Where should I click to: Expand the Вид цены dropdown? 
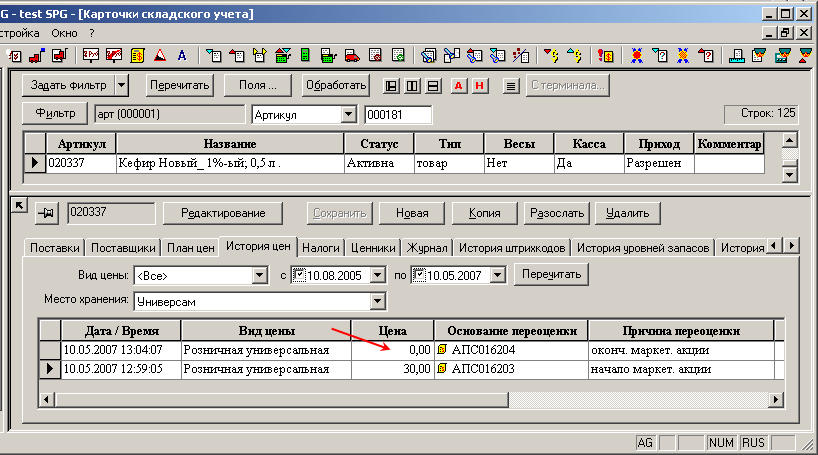coord(259,275)
